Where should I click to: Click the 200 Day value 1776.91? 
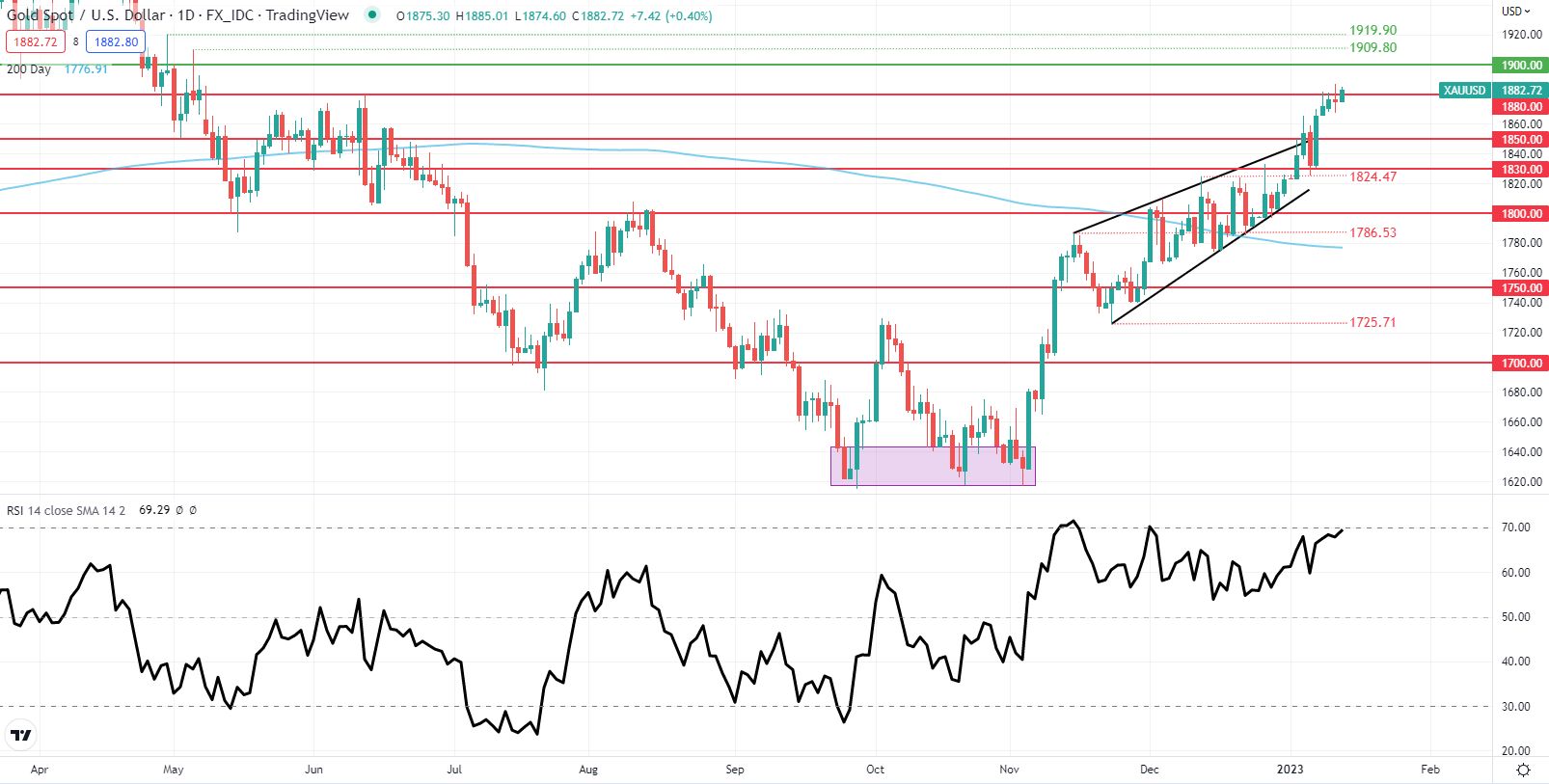tap(86, 69)
